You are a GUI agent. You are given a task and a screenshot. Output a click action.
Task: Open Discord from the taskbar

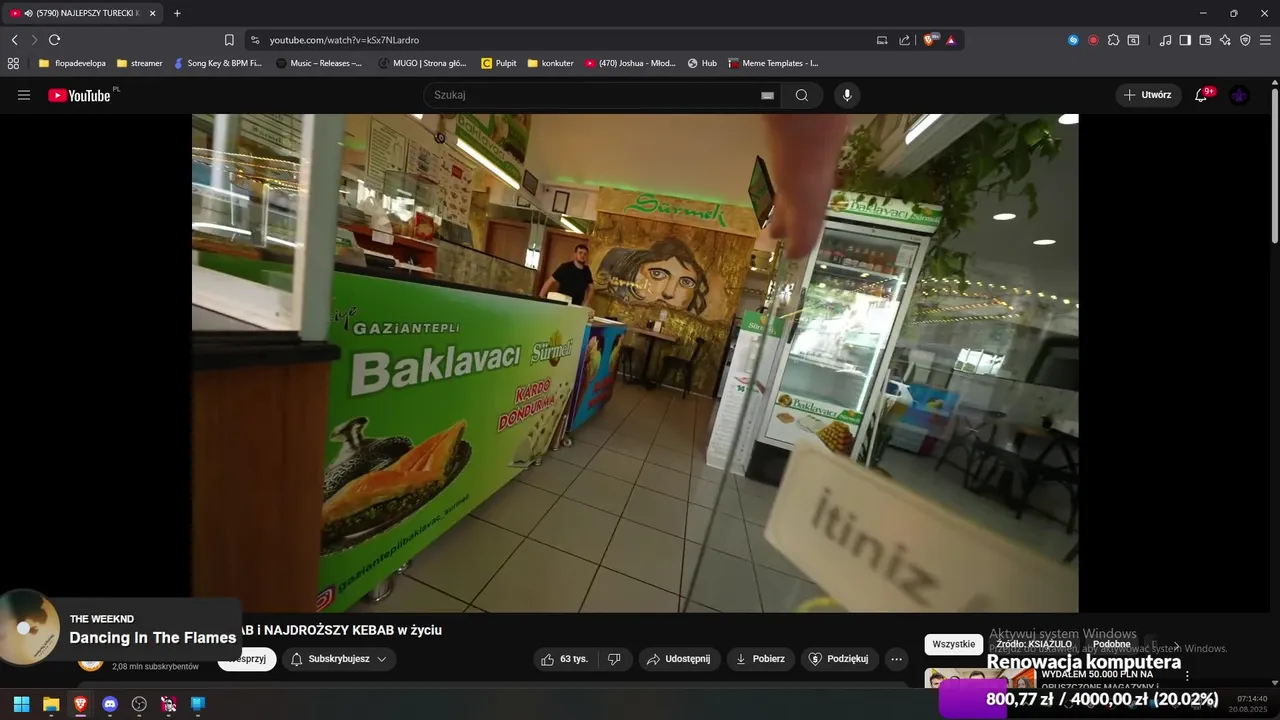[x=110, y=704]
